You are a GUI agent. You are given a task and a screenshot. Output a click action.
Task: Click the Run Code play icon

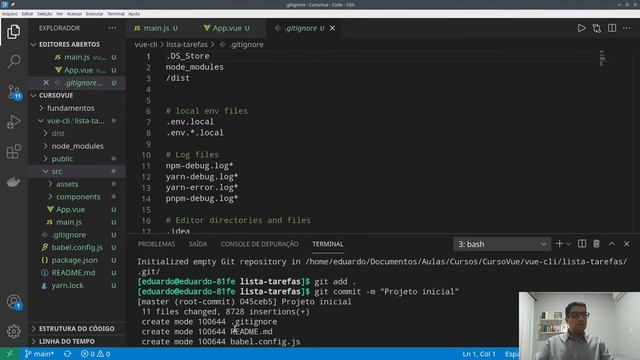click(x=581, y=28)
